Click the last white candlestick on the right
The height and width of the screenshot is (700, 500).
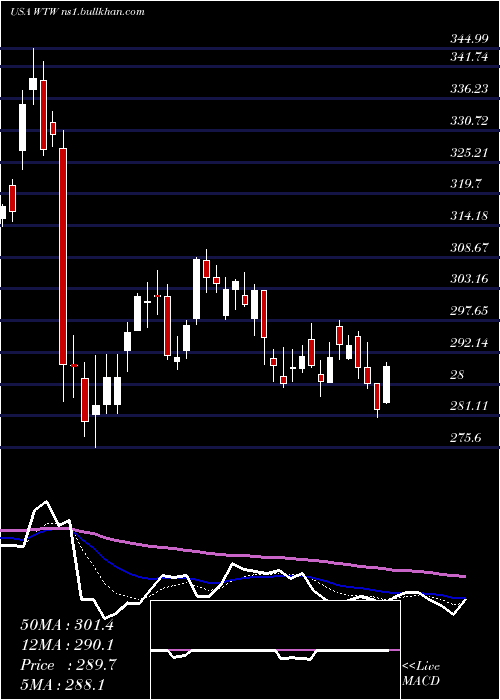pyautogui.click(x=387, y=385)
